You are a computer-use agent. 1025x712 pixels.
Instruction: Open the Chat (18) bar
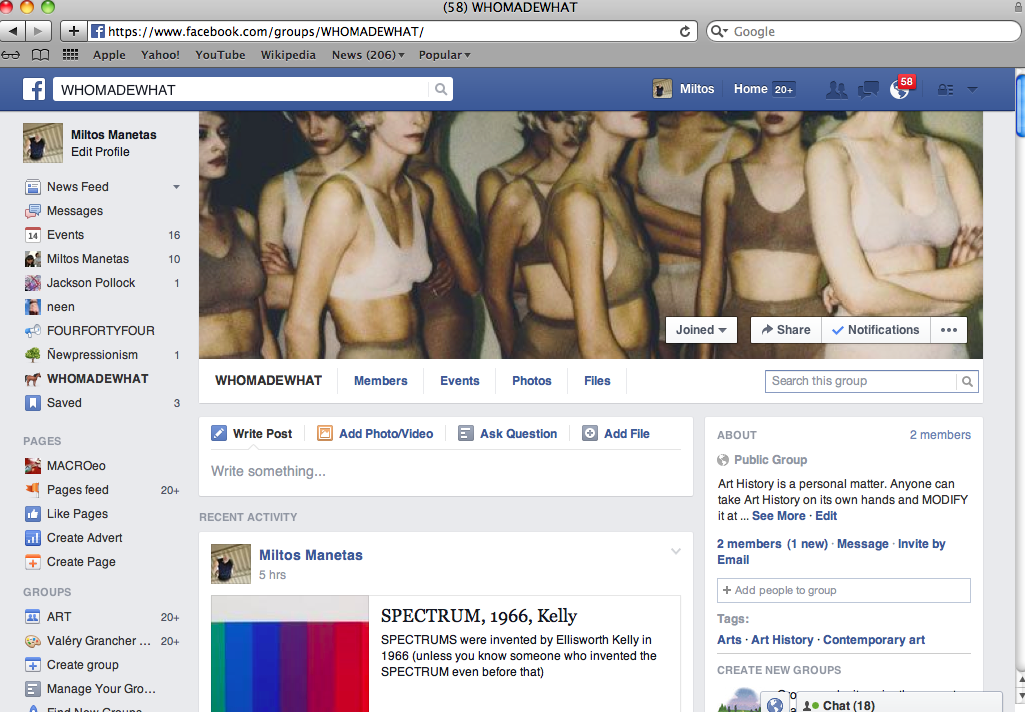click(899, 704)
